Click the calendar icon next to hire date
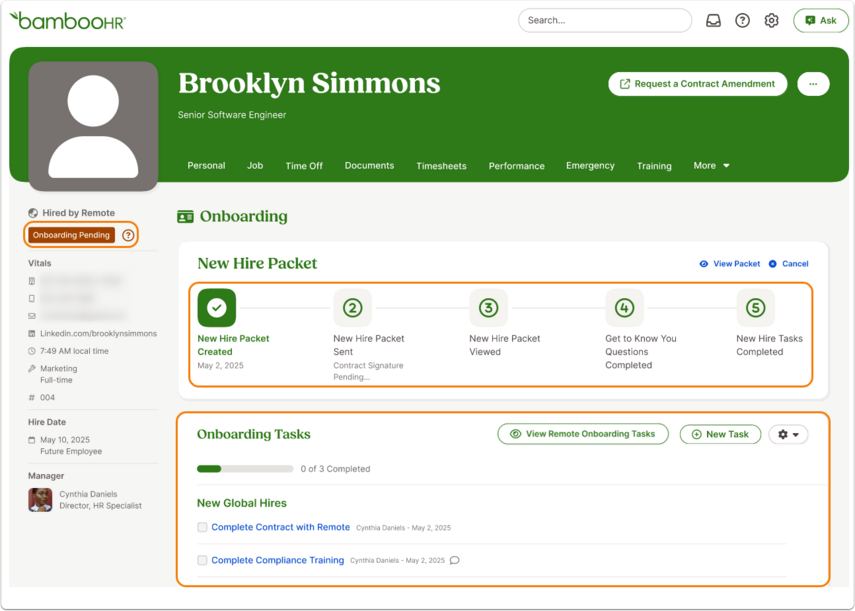 [x=32, y=440]
